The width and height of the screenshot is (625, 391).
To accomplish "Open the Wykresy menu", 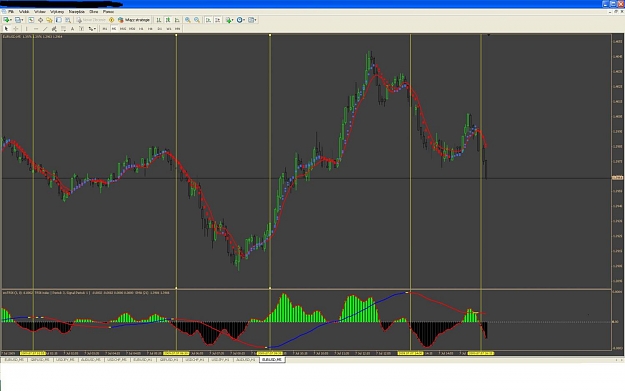I will click(x=57, y=12).
